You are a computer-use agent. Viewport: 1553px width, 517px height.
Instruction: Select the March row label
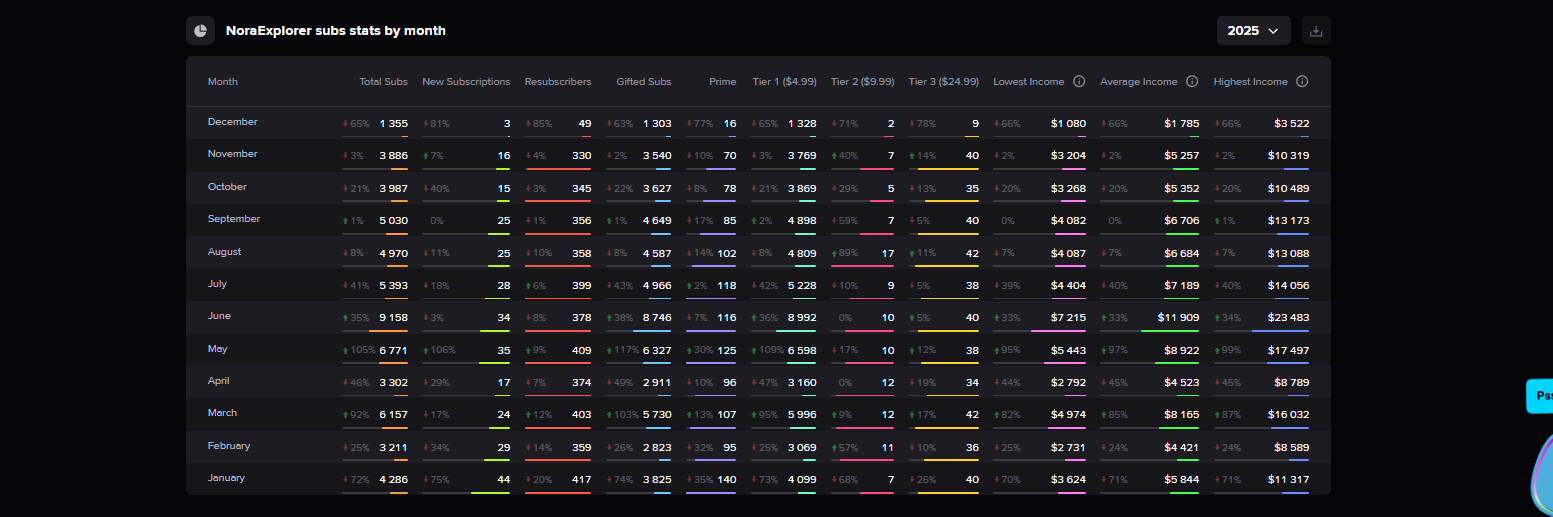pyautogui.click(x=222, y=413)
